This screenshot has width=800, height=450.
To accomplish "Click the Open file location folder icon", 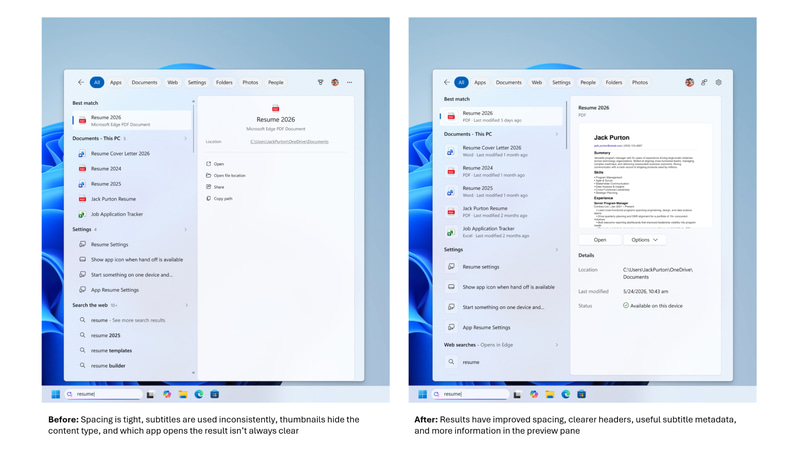I will coord(208,175).
